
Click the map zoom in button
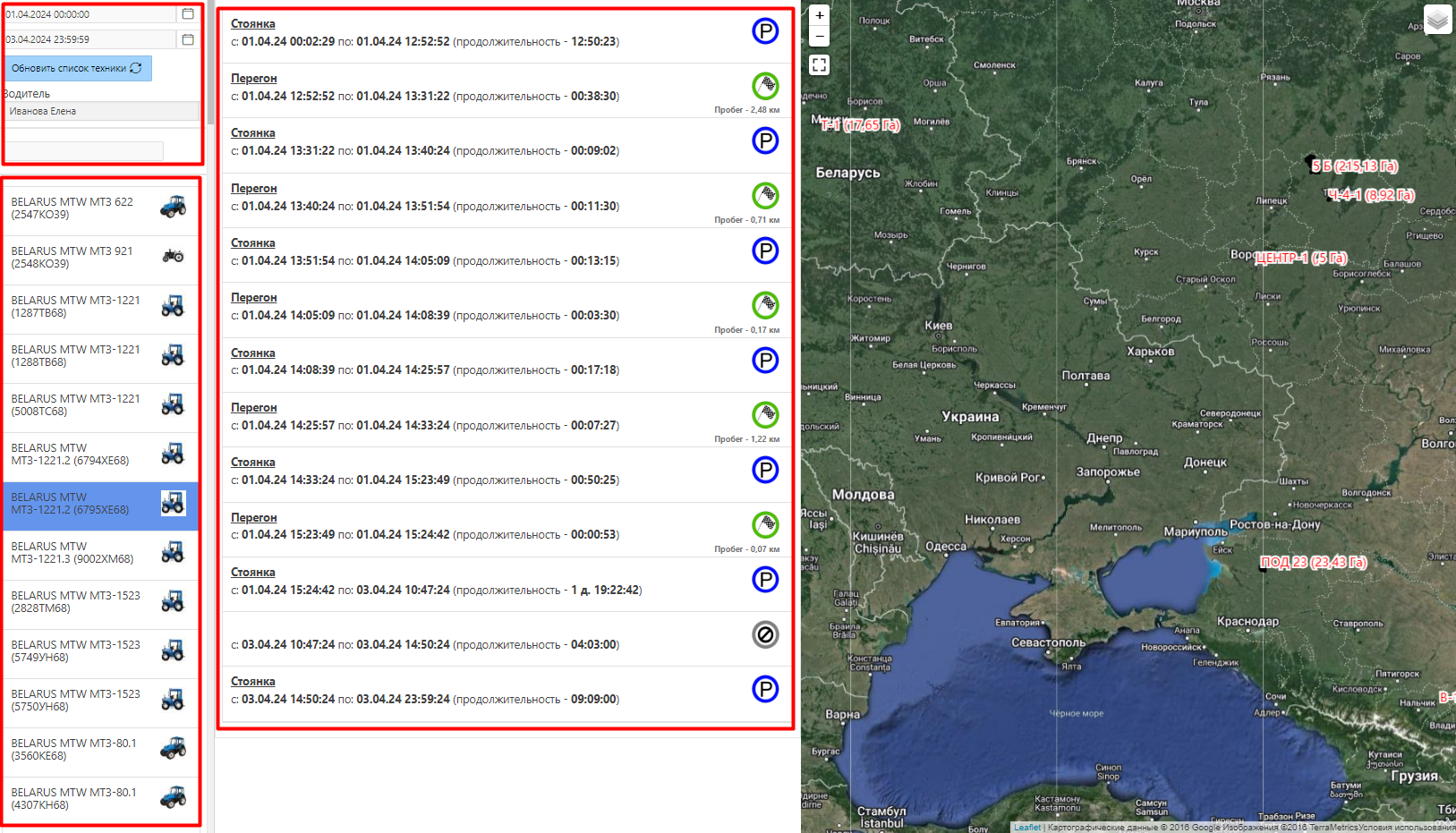(x=819, y=15)
